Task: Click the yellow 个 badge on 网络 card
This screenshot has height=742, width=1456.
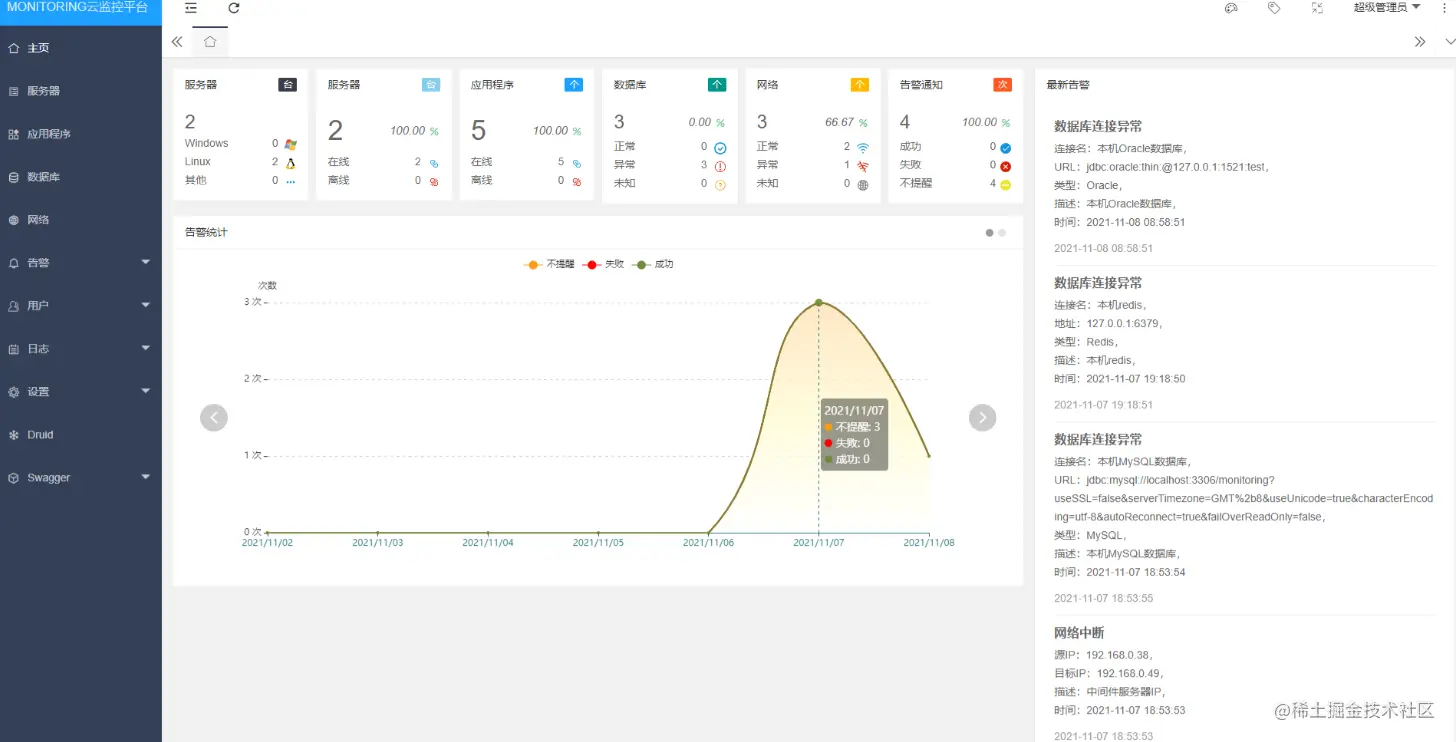Action: pos(860,85)
